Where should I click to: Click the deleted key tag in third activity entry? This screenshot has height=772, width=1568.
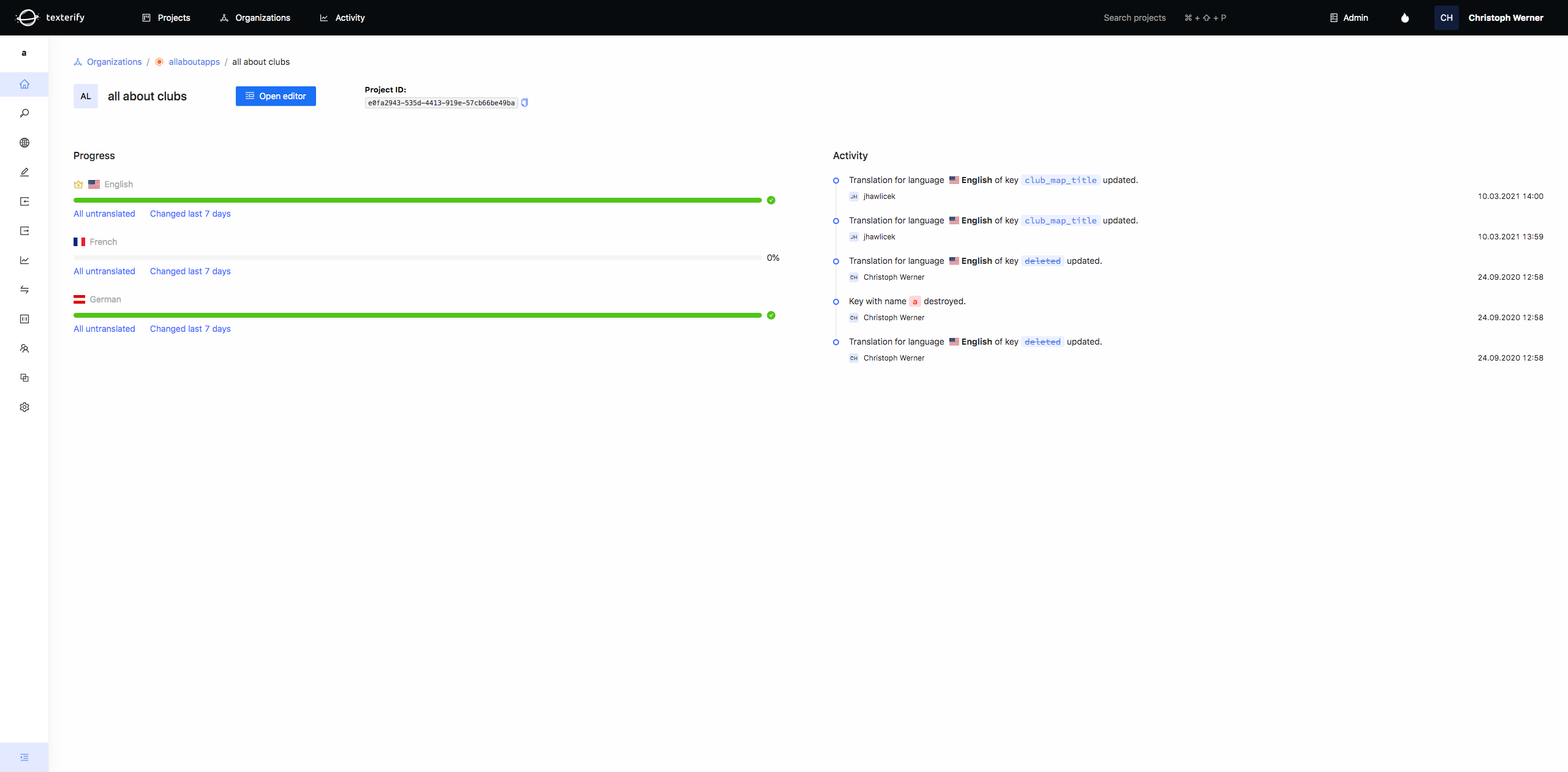pyautogui.click(x=1042, y=261)
